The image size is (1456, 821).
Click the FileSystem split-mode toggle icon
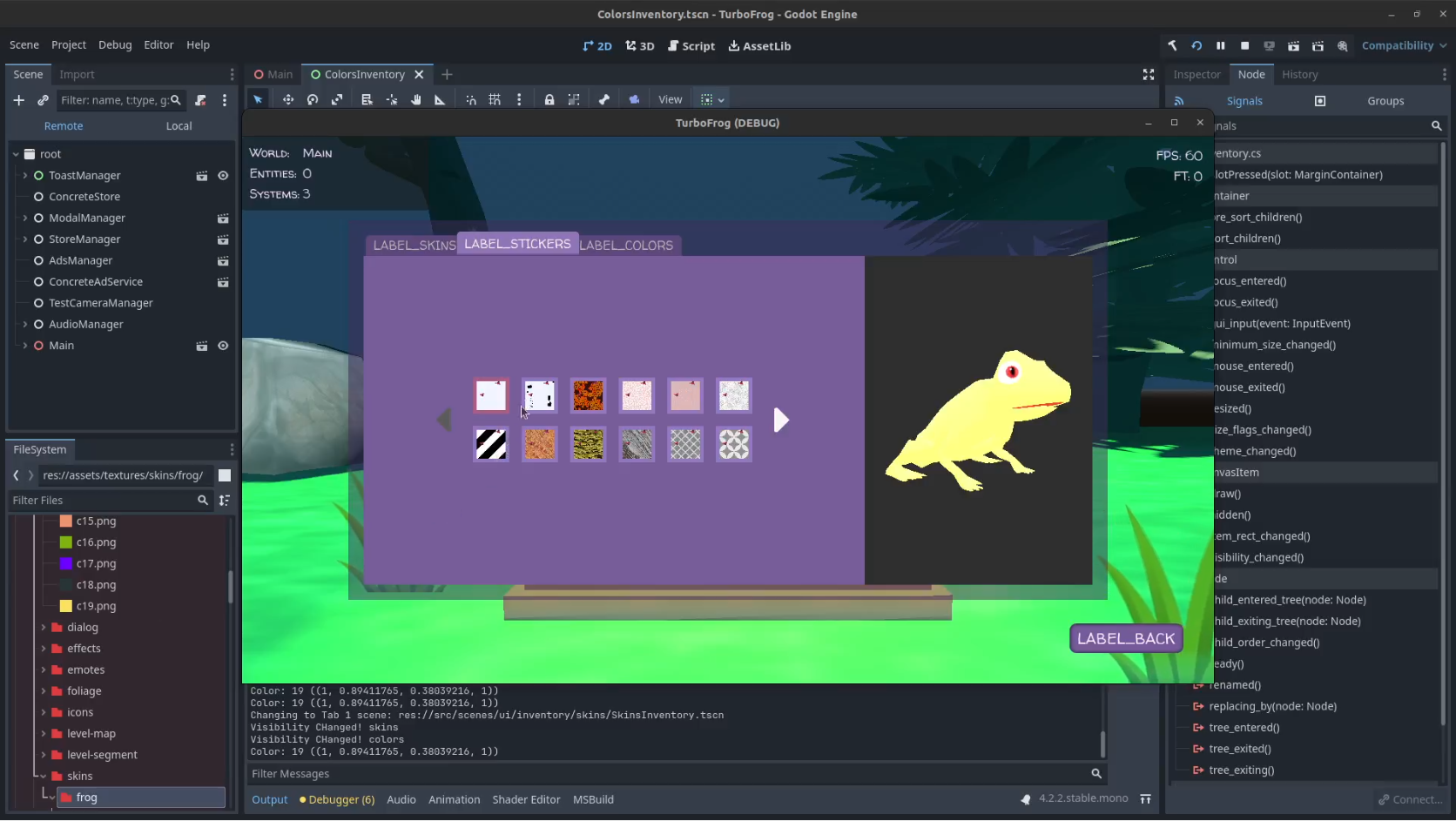tap(225, 475)
